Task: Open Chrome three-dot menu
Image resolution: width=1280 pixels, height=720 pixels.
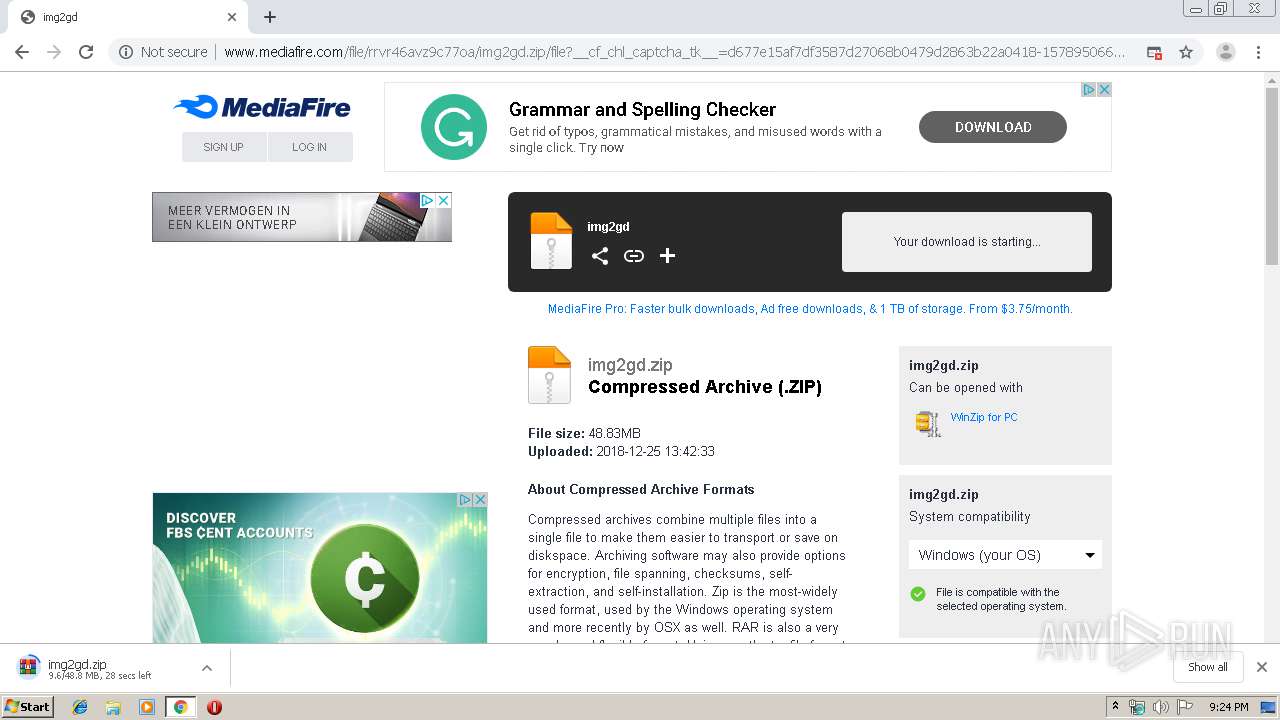Action: click(1258, 52)
